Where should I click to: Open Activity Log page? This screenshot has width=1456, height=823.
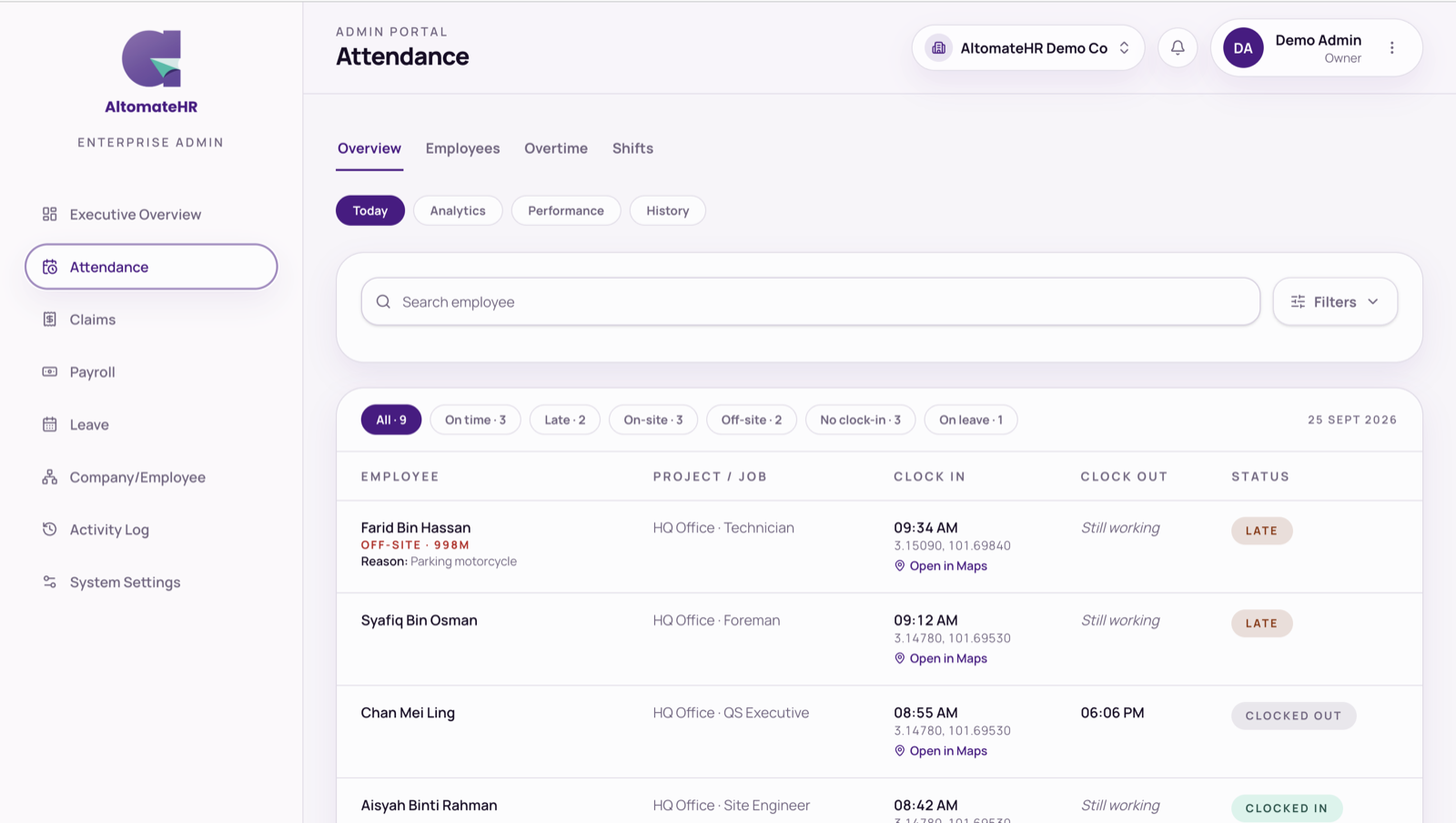click(x=151, y=529)
